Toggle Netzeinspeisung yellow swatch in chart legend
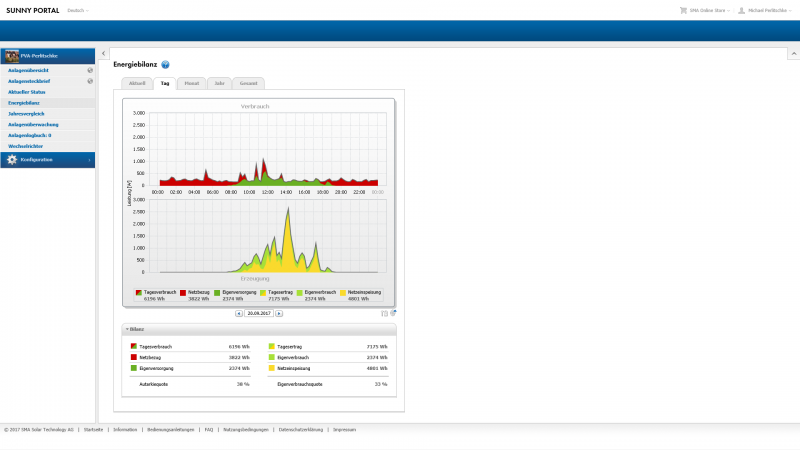Image resolution: width=800 pixels, height=450 pixels. (343, 292)
